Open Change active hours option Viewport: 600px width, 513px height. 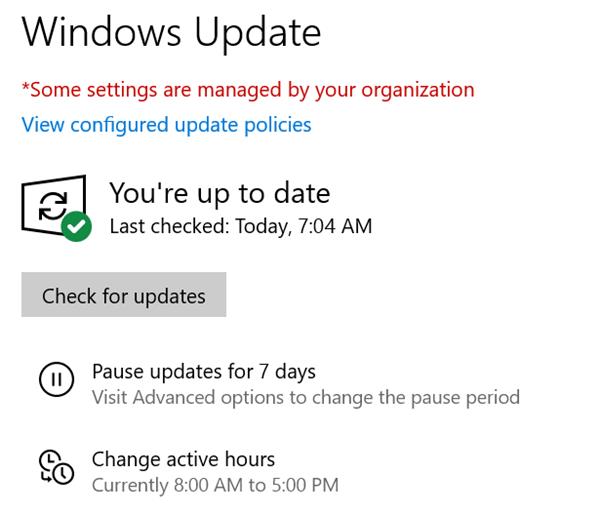pyautogui.click(x=183, y=459)
